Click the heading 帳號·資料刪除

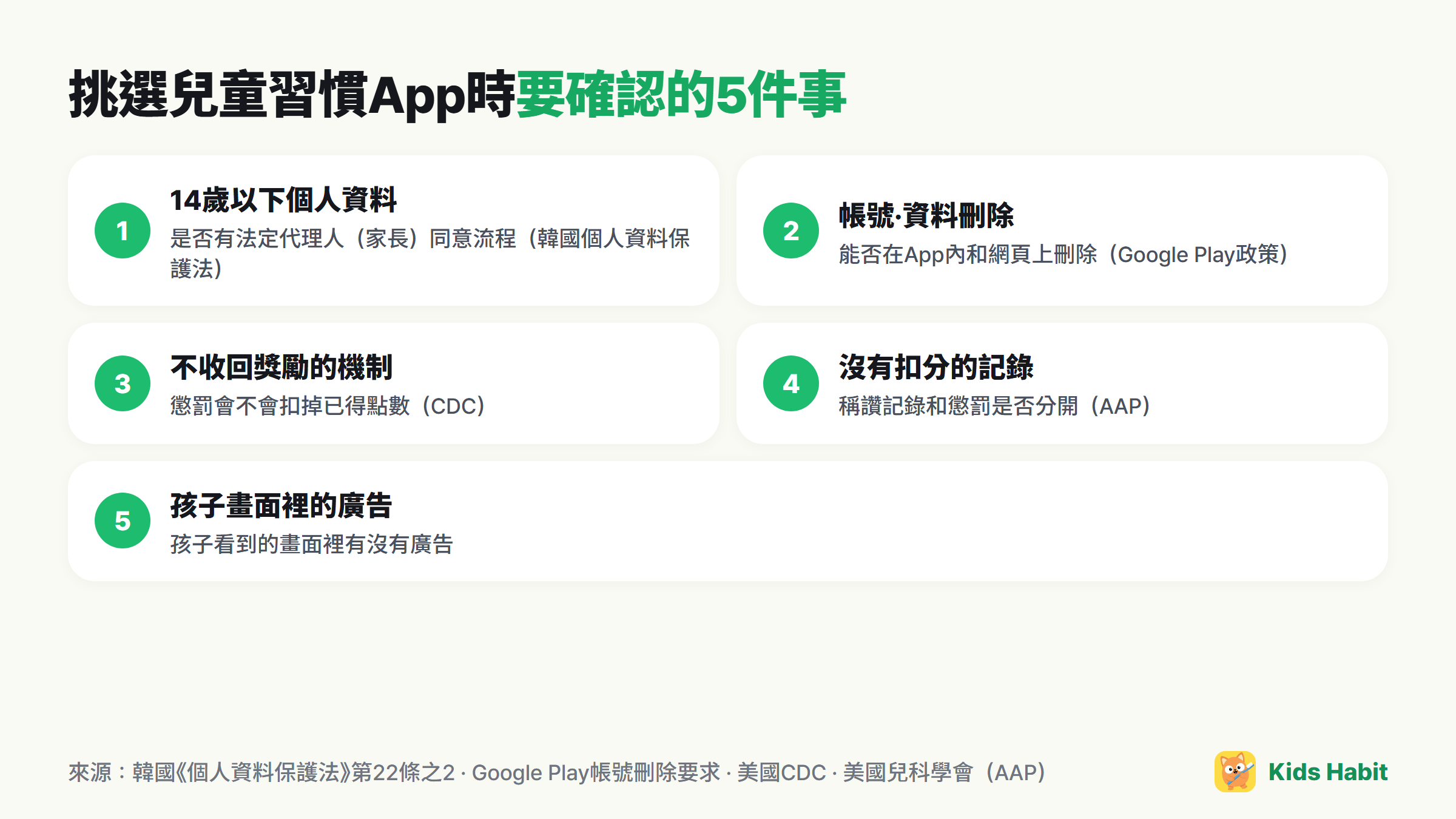point(926,215)
